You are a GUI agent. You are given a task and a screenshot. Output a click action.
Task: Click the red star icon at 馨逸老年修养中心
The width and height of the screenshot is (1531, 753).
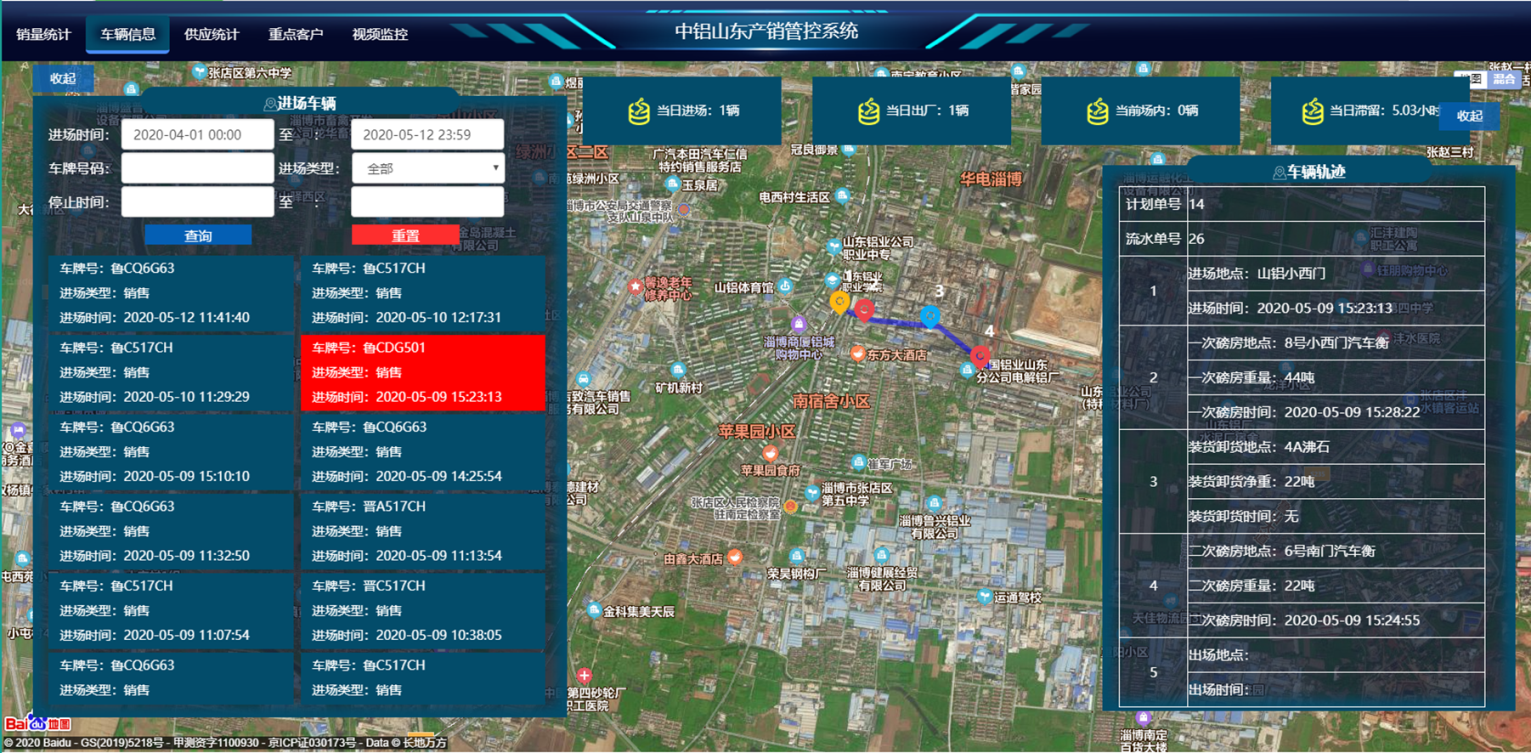pyautogui.click(x=635, y=288)
